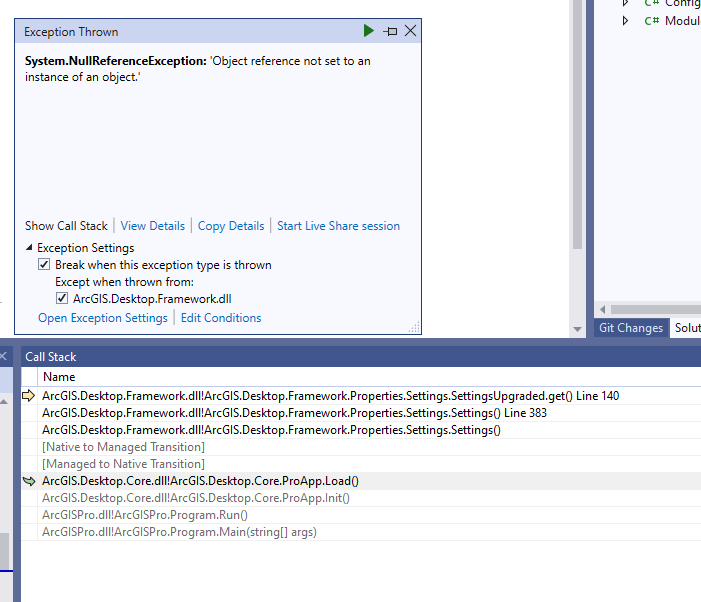Select Settings.Settings() Line 383 stack frame
The height and width of the screenshot is (602, 701).
(x=294, y=413)
